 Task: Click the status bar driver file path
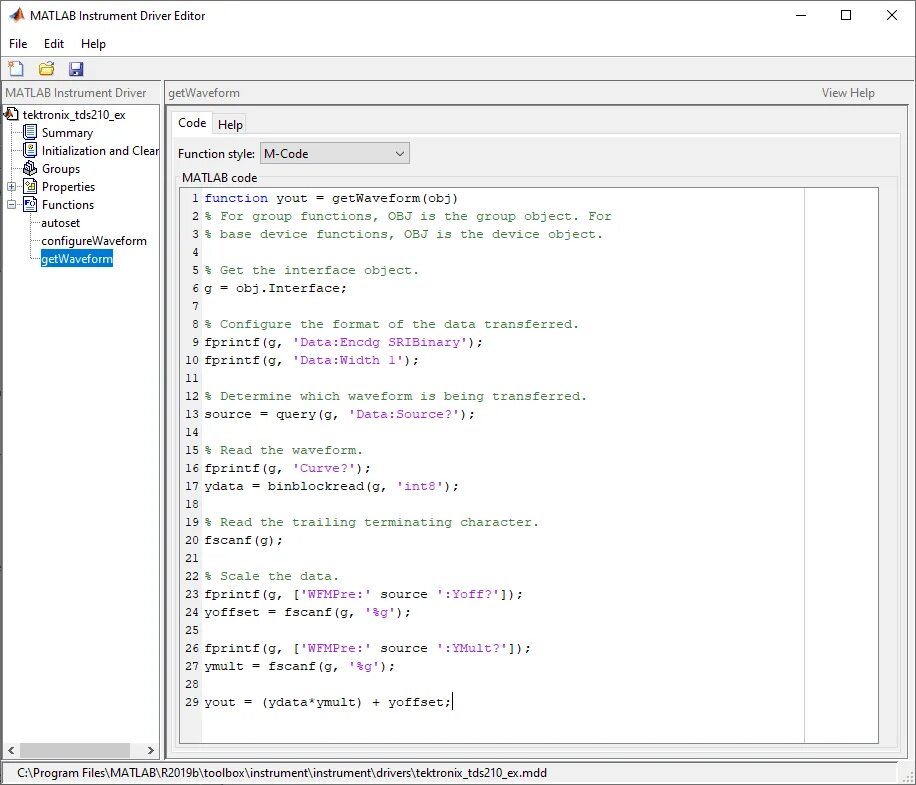282,773
